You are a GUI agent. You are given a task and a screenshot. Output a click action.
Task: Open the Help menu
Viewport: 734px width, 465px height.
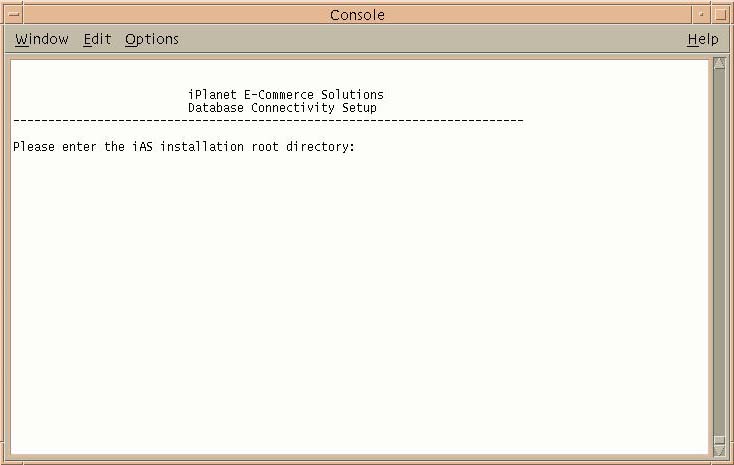point(703,39)
